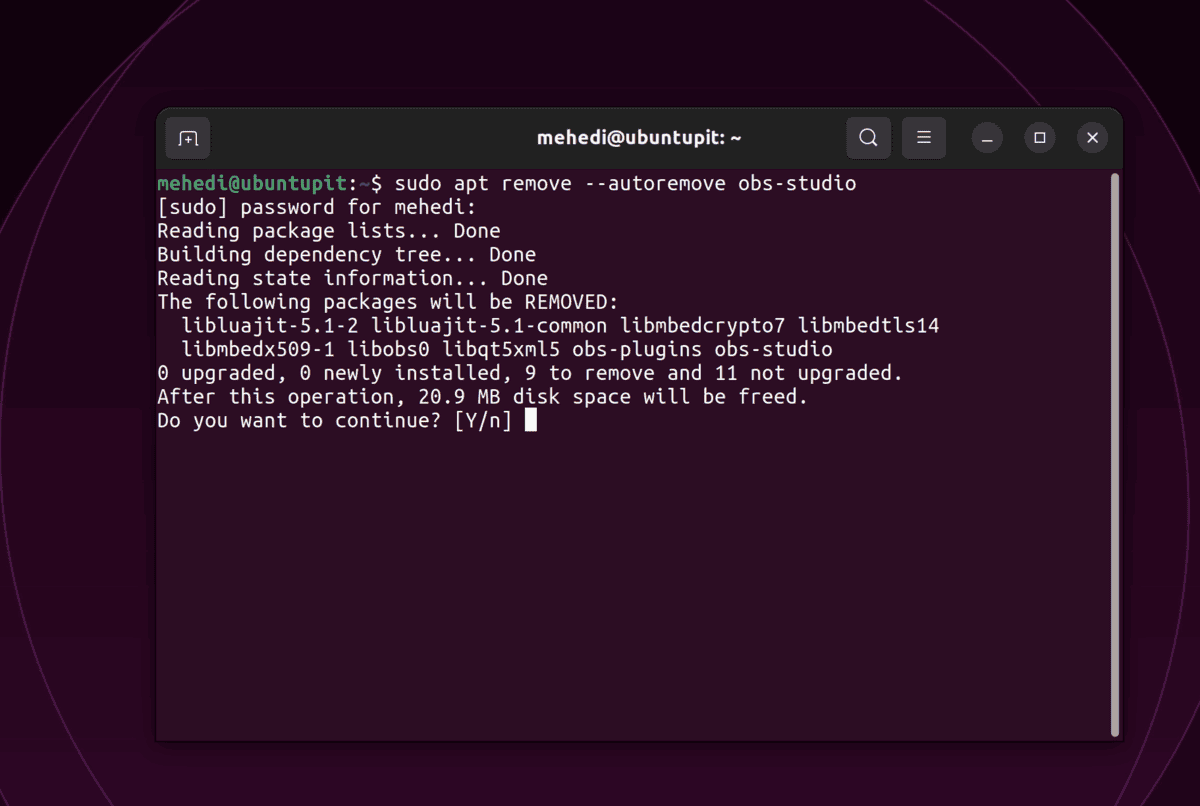Click the package name "libluajit-5.1-common"
Image resolution: width=1200 pixels, height=806 pixels.
coord(490,326)
